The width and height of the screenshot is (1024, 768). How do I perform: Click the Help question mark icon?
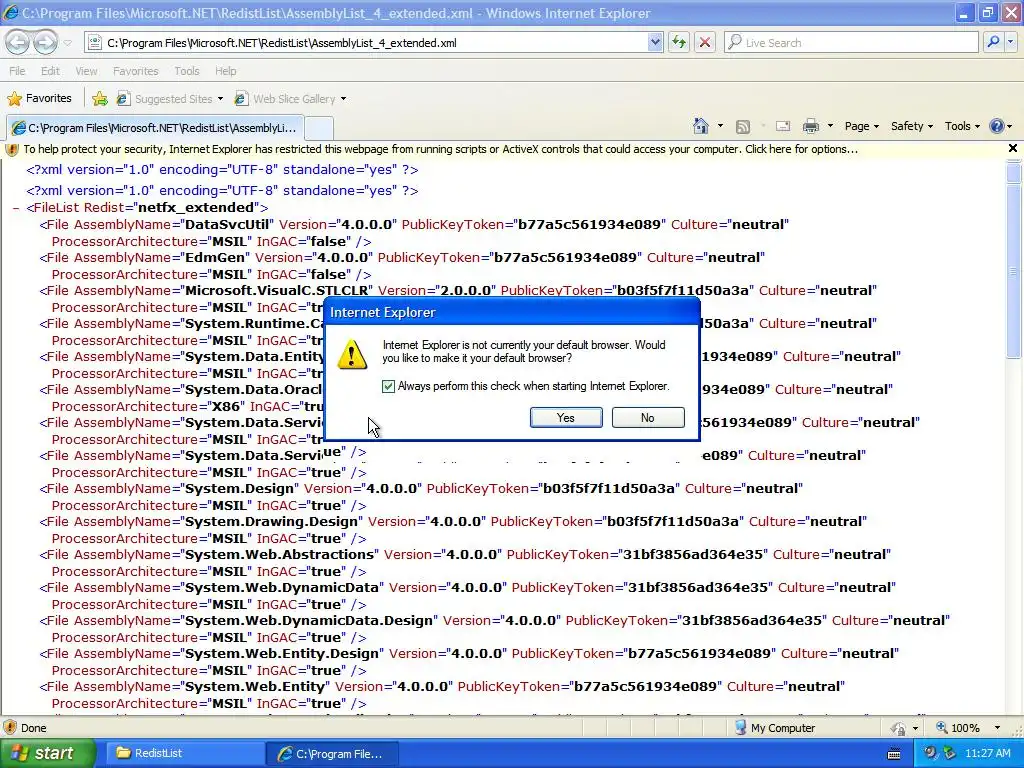[x=997, y=126]
